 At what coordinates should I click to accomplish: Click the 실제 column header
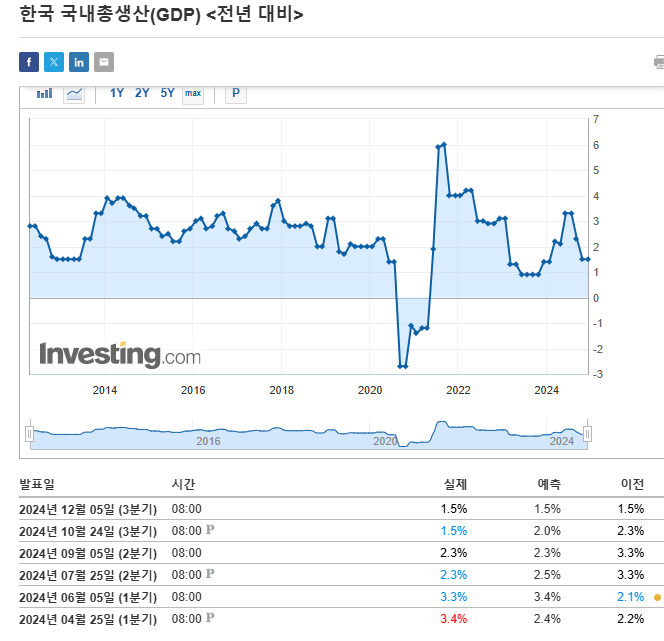click(455, 484)
